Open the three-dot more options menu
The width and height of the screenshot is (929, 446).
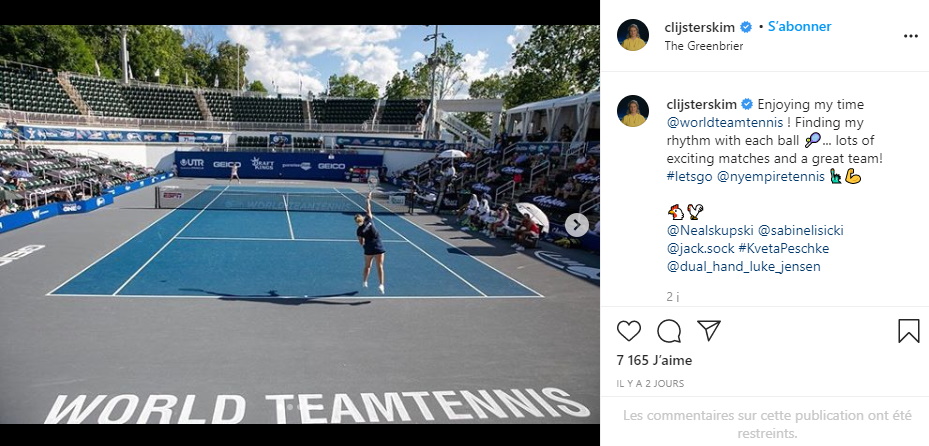[x=911, y=36]
